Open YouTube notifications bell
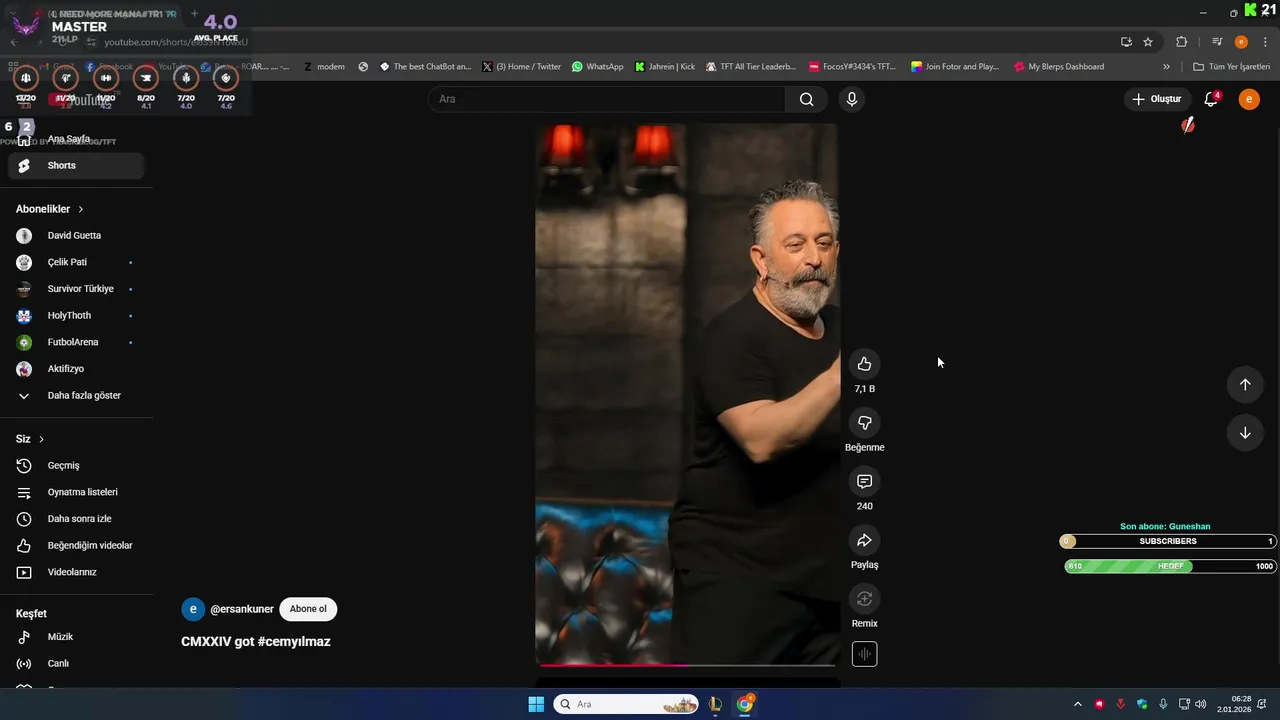1280x720 pixels. pos(1211,99)
